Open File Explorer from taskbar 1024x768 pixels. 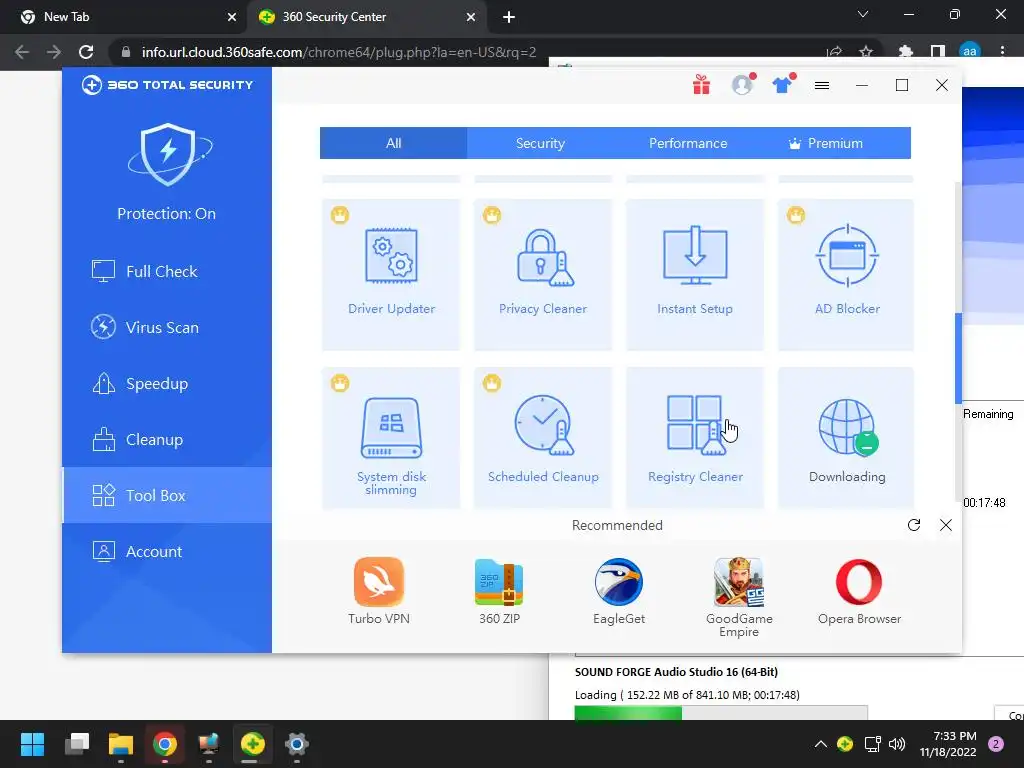tap(121, 744)
